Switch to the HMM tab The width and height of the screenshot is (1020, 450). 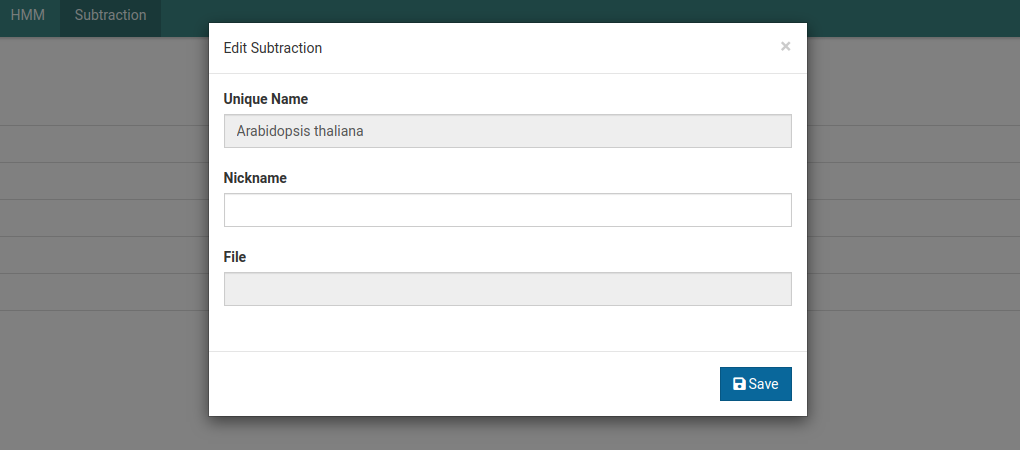[28, 15]
